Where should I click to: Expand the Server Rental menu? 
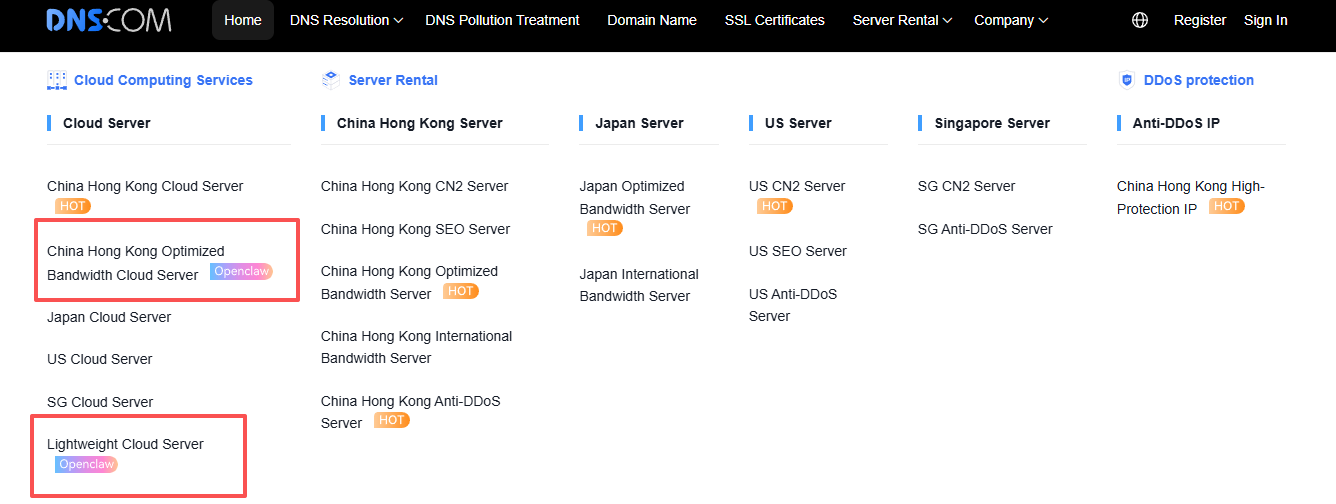pyautogui.click(x=902, y=20)
